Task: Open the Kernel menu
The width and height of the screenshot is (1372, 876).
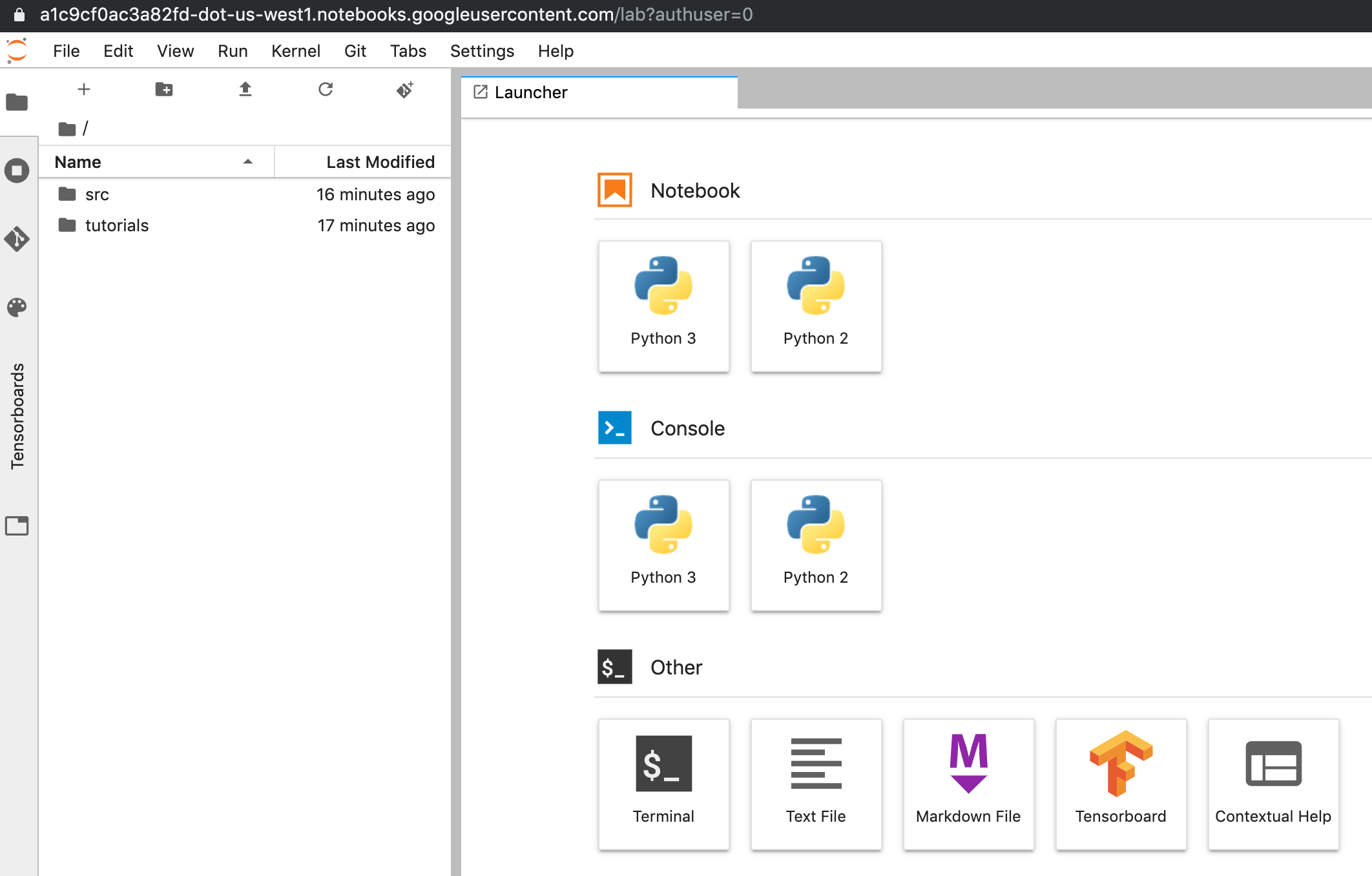Action: (x=295, y=51)
